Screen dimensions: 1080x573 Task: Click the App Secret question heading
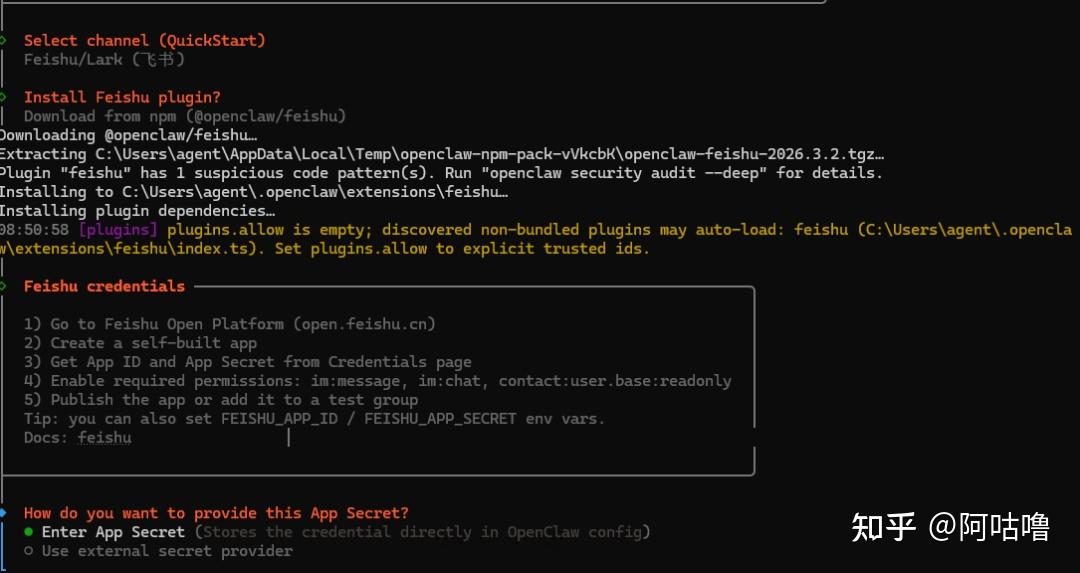click(216, 513)
